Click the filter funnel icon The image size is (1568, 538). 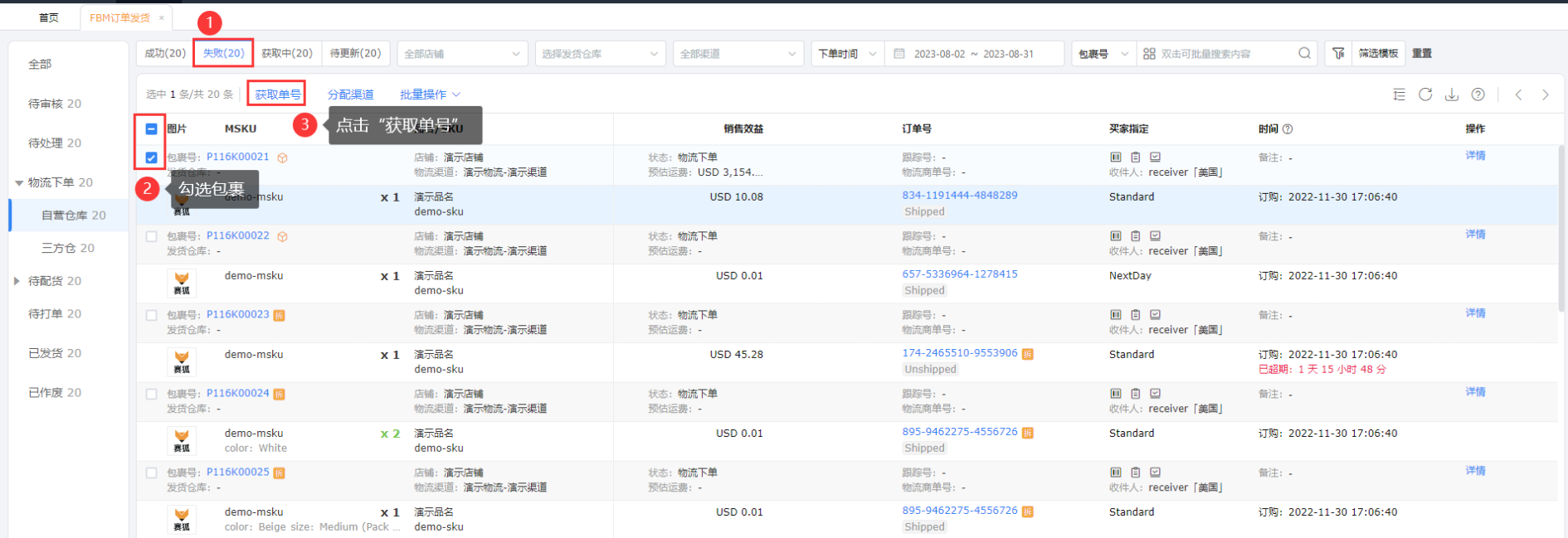[1338, 53]
